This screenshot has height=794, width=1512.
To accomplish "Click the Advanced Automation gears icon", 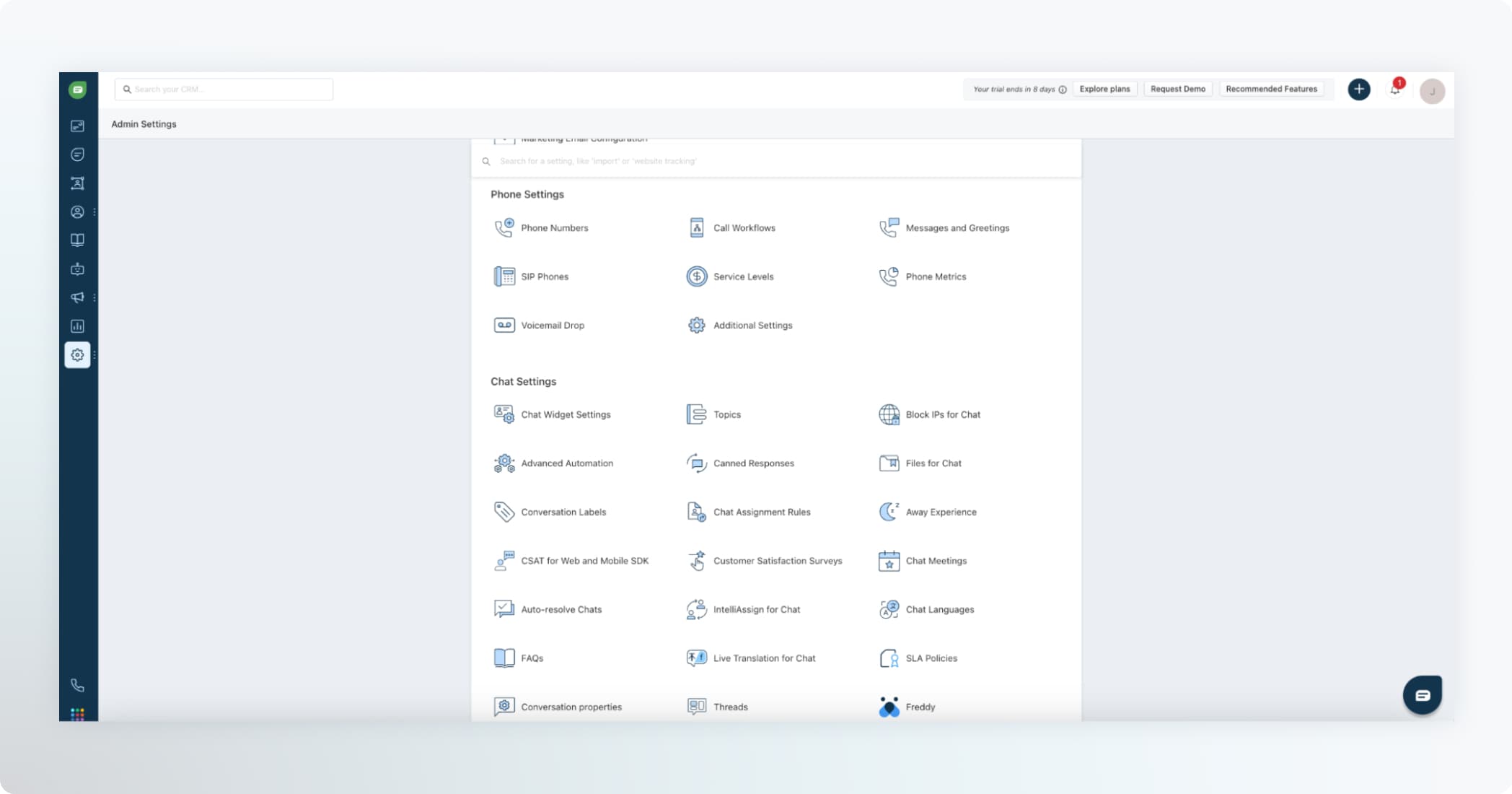I will click(x=504, y=463).
